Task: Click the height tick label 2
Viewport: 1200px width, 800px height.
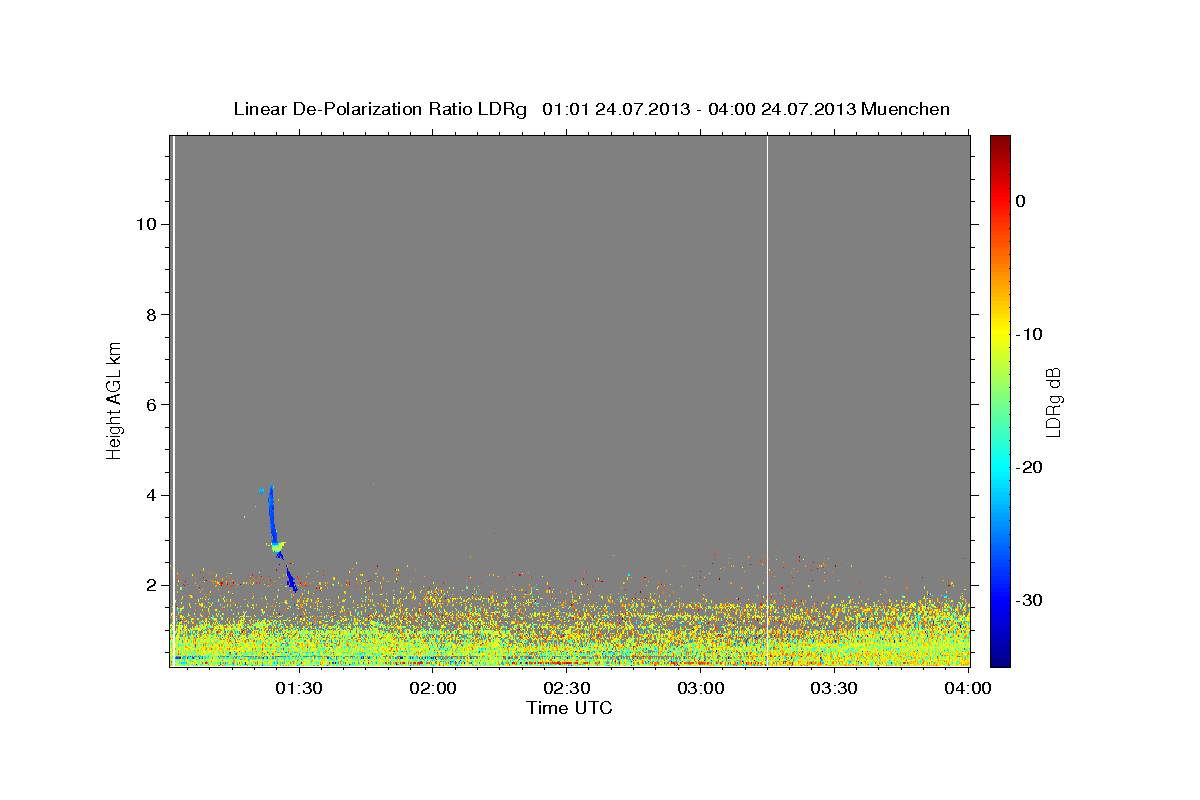Action: 149,585
